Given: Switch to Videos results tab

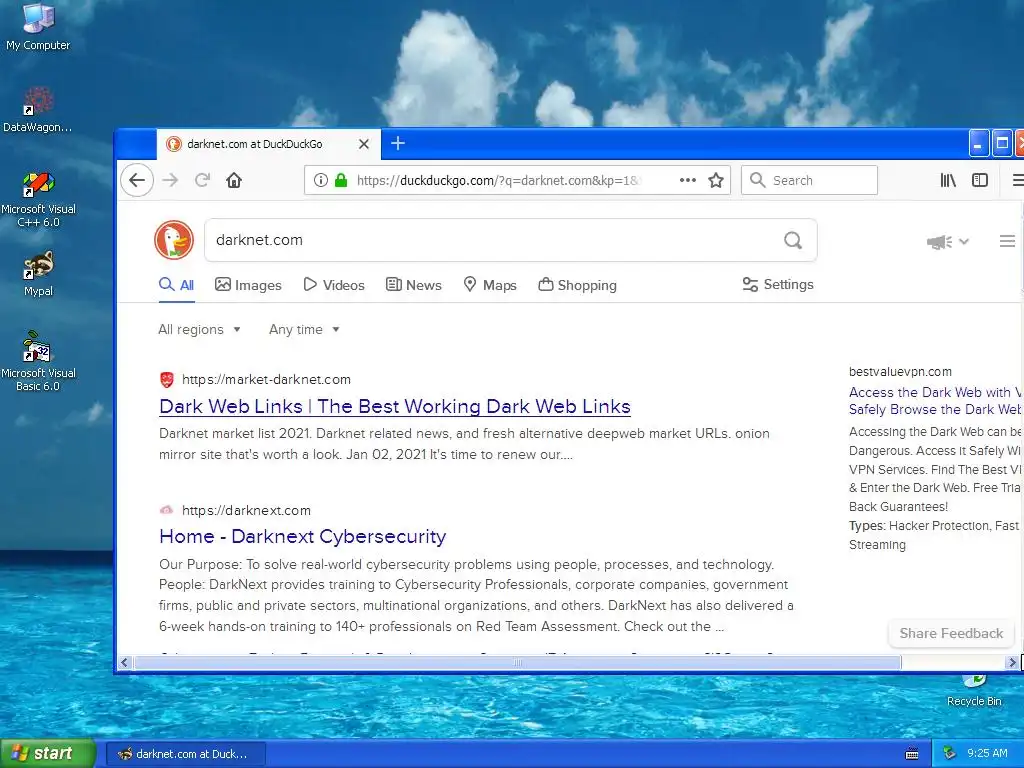Looking at the screenshot, I should [x=334, y=285].
